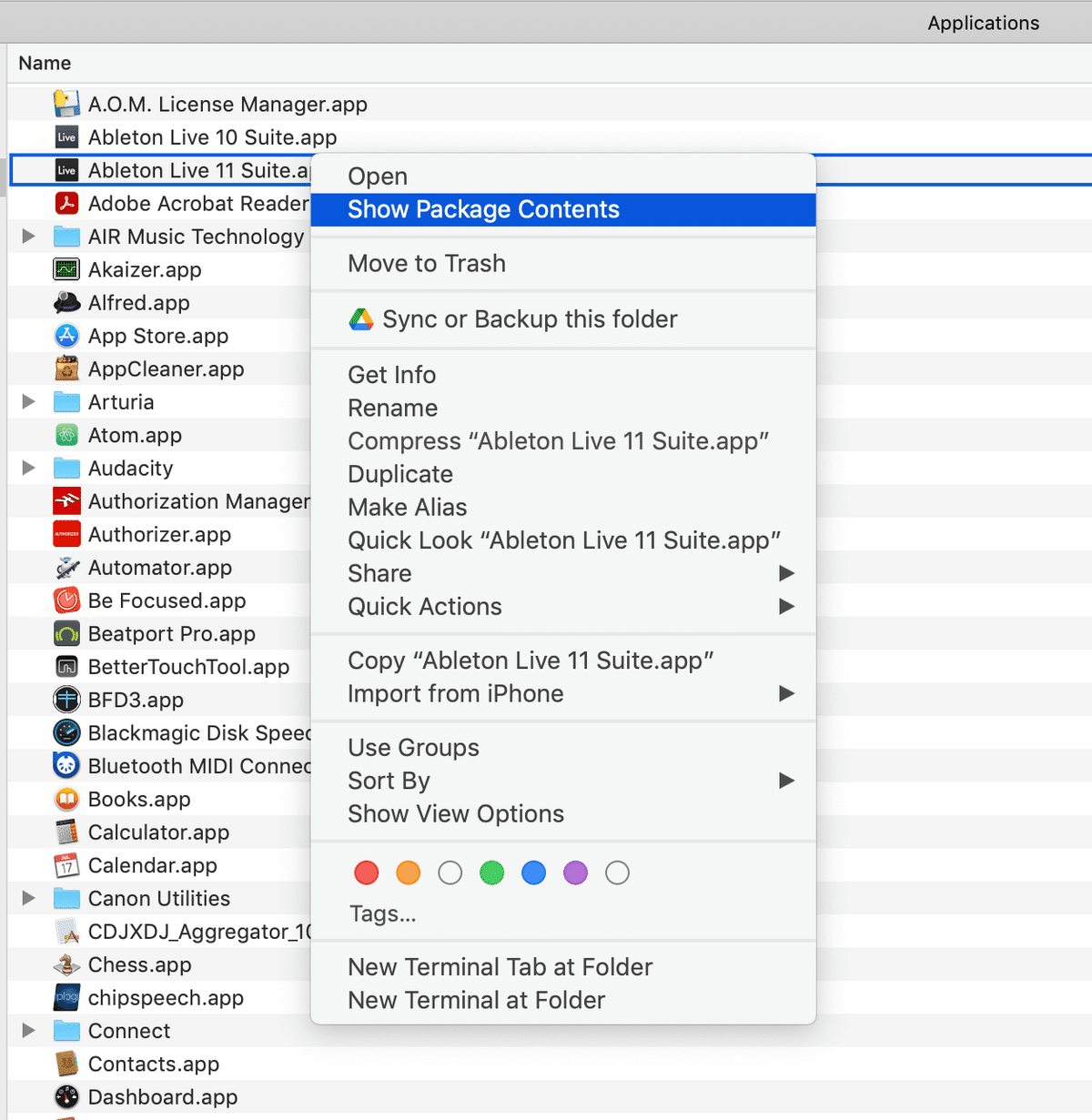Click the Beatport Pro icon
The image size is (1092, 1120).
click(66, 633)
